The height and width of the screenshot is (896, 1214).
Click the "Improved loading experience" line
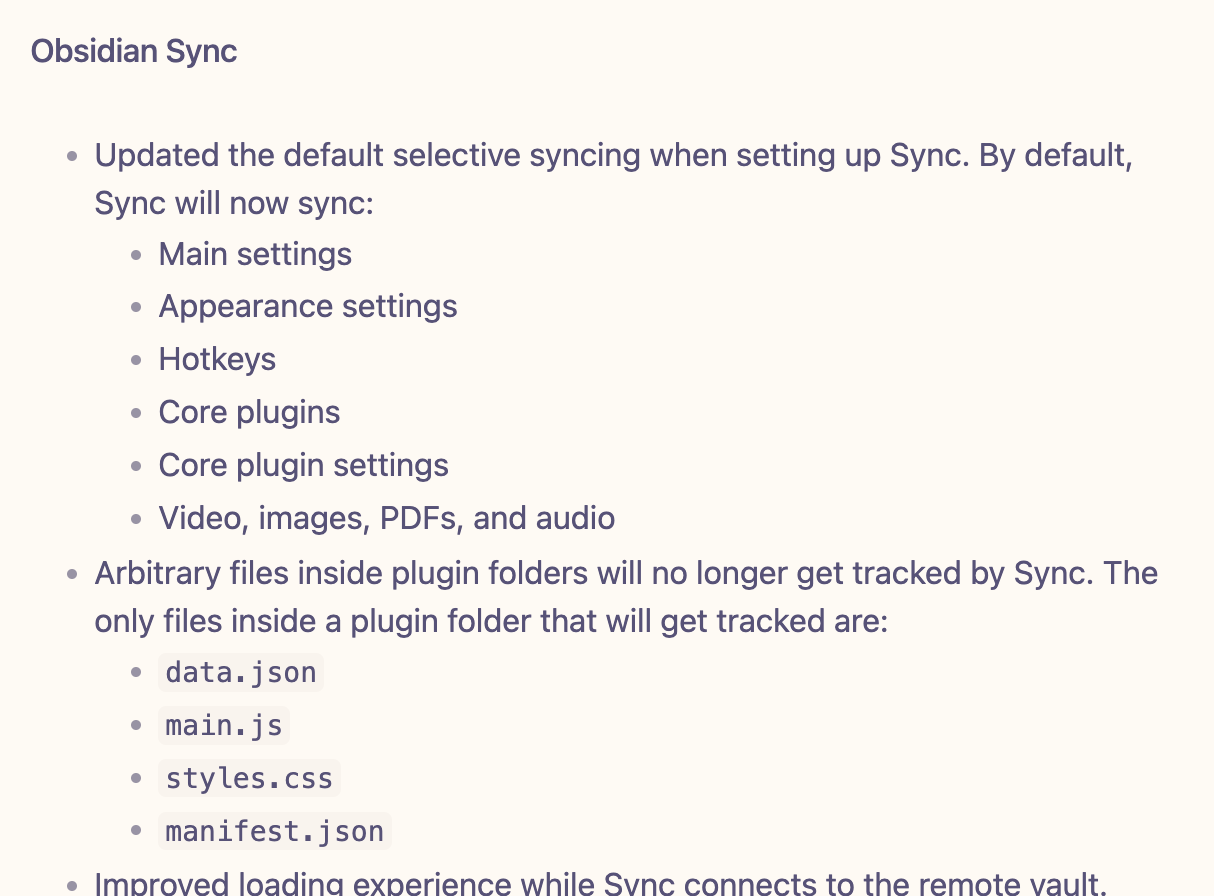[x=600, y=884]
